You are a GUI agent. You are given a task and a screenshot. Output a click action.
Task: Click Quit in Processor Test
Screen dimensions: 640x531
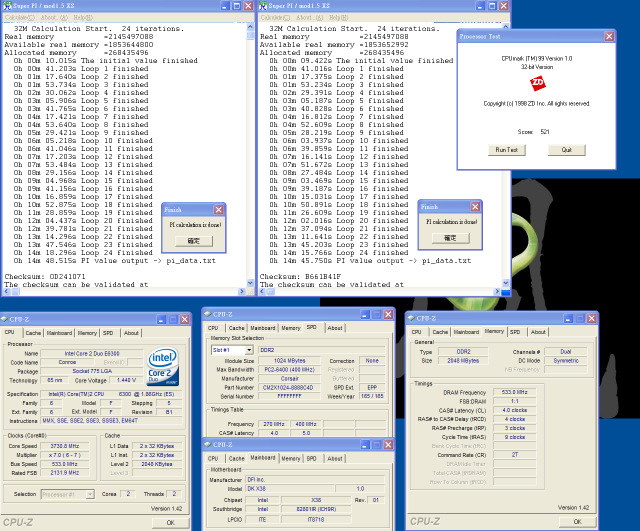(x=567, y=150)
